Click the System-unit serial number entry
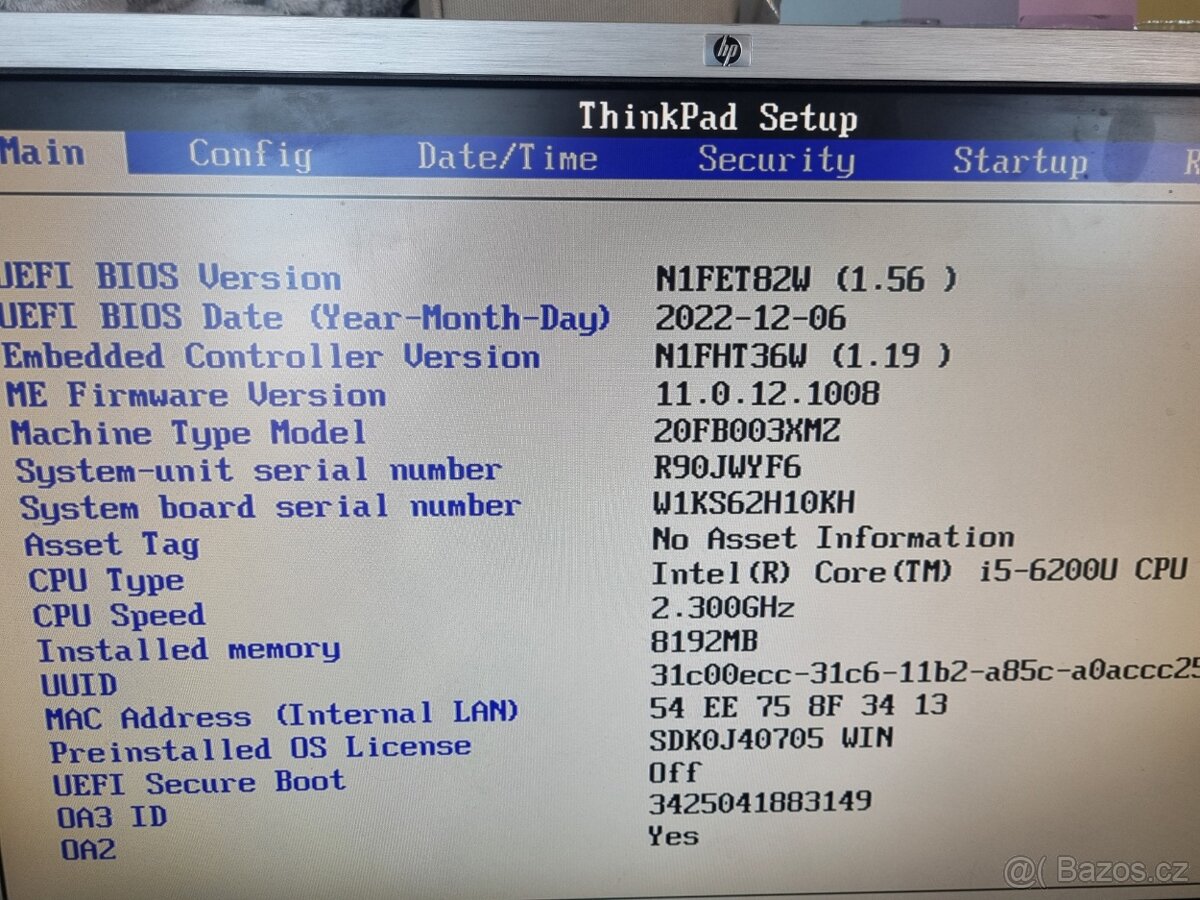The image size is (1200, 900). coord(255,470)
